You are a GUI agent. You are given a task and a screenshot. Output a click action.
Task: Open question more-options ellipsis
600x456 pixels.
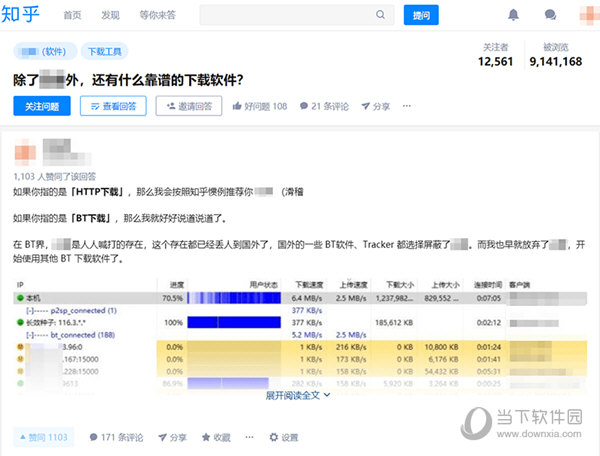(x=407, y=106)
